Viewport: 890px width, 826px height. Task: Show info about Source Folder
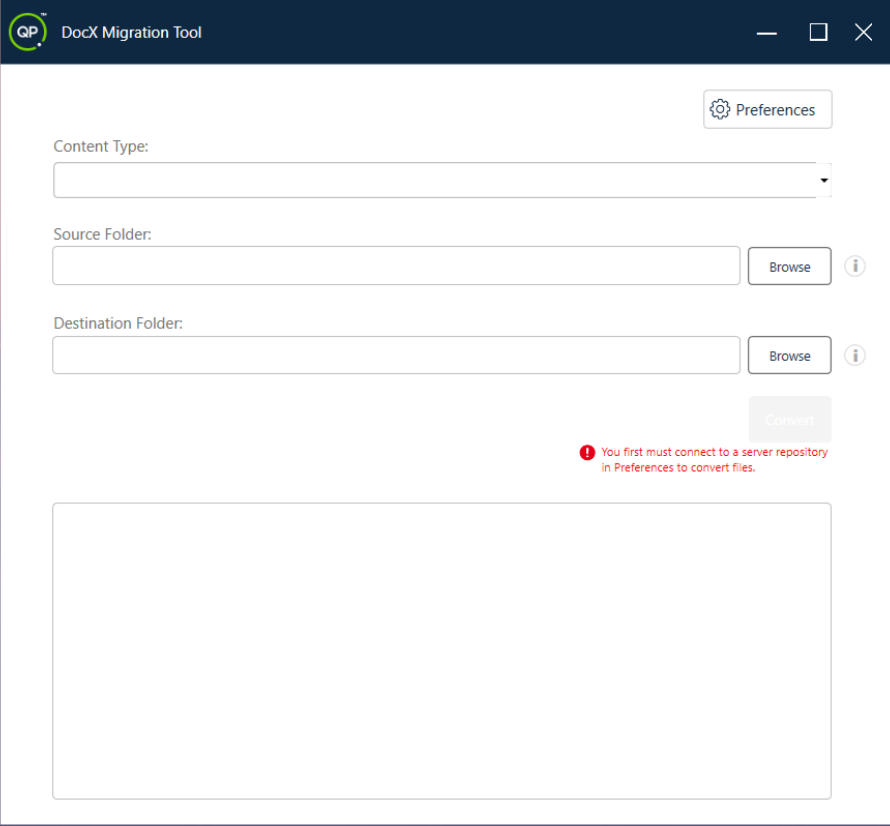pyautogui.click(x=855, y=266)
